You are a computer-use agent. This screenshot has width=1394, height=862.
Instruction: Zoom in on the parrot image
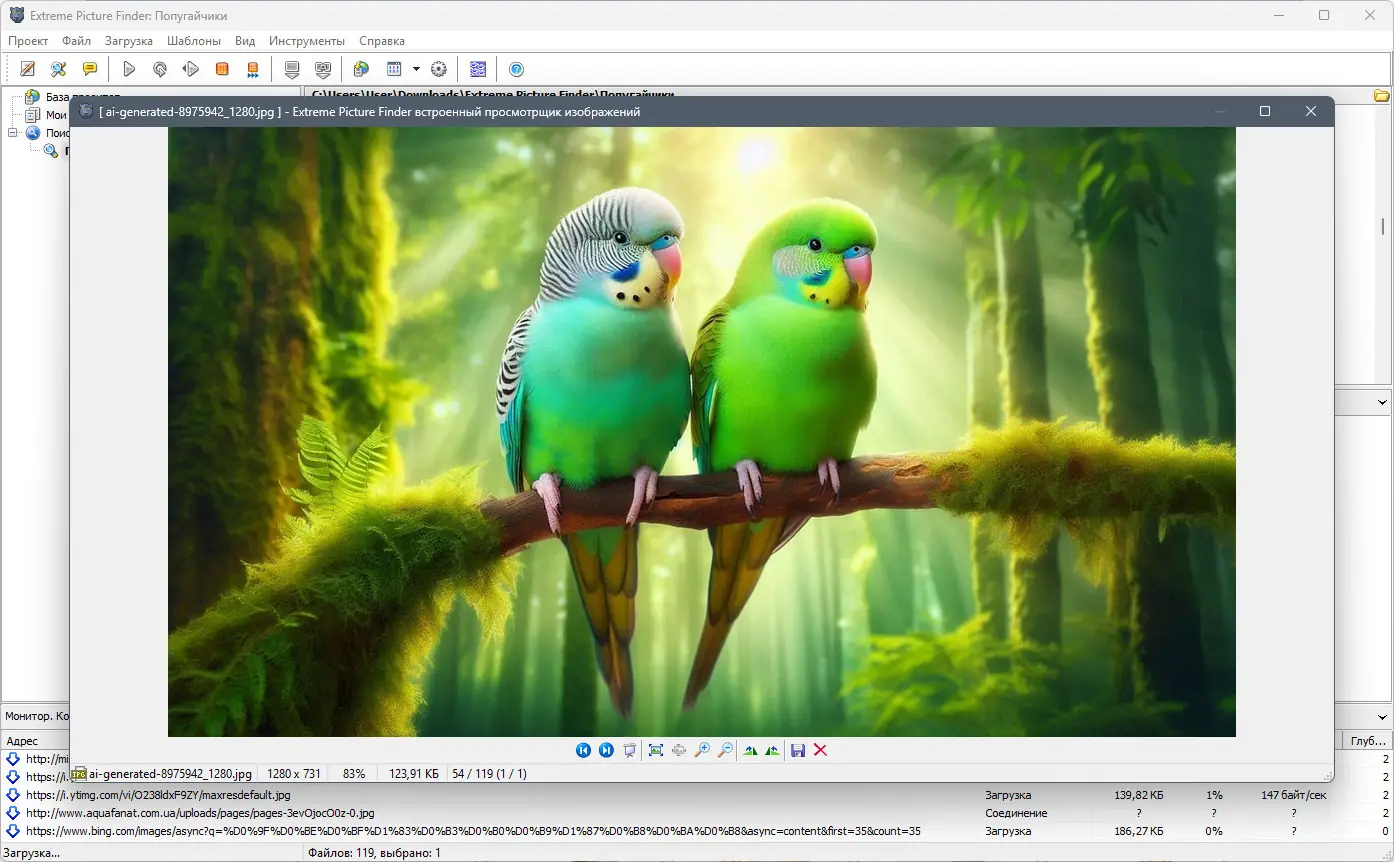pos(702,750)
